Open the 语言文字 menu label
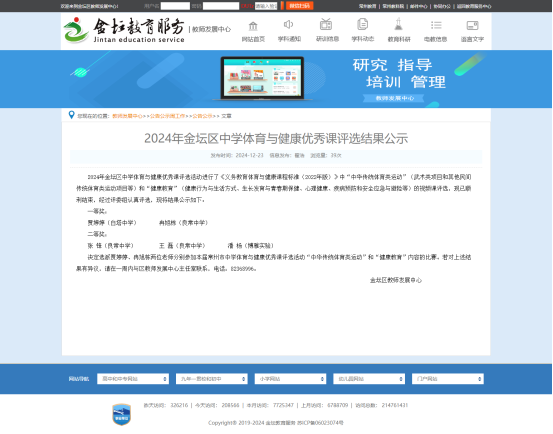Screen dimensions: 553x434 point(472,39)
